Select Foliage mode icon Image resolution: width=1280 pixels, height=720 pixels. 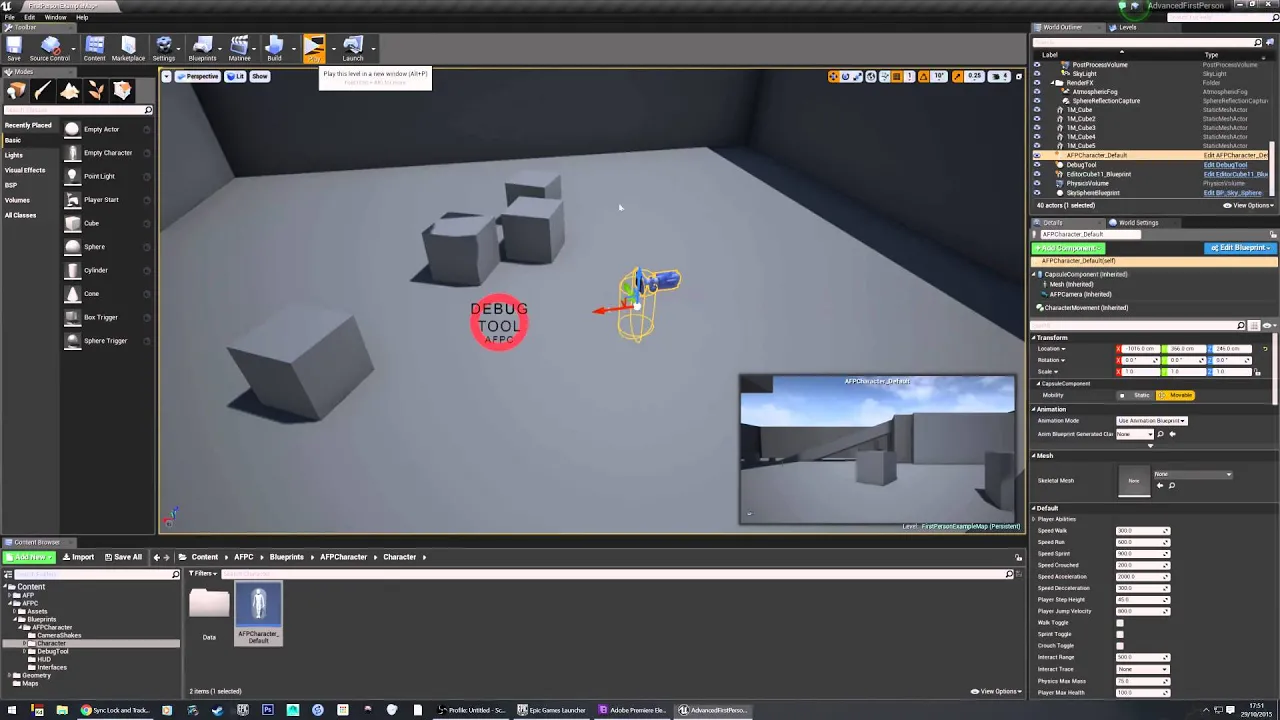[x=96, y=91]
